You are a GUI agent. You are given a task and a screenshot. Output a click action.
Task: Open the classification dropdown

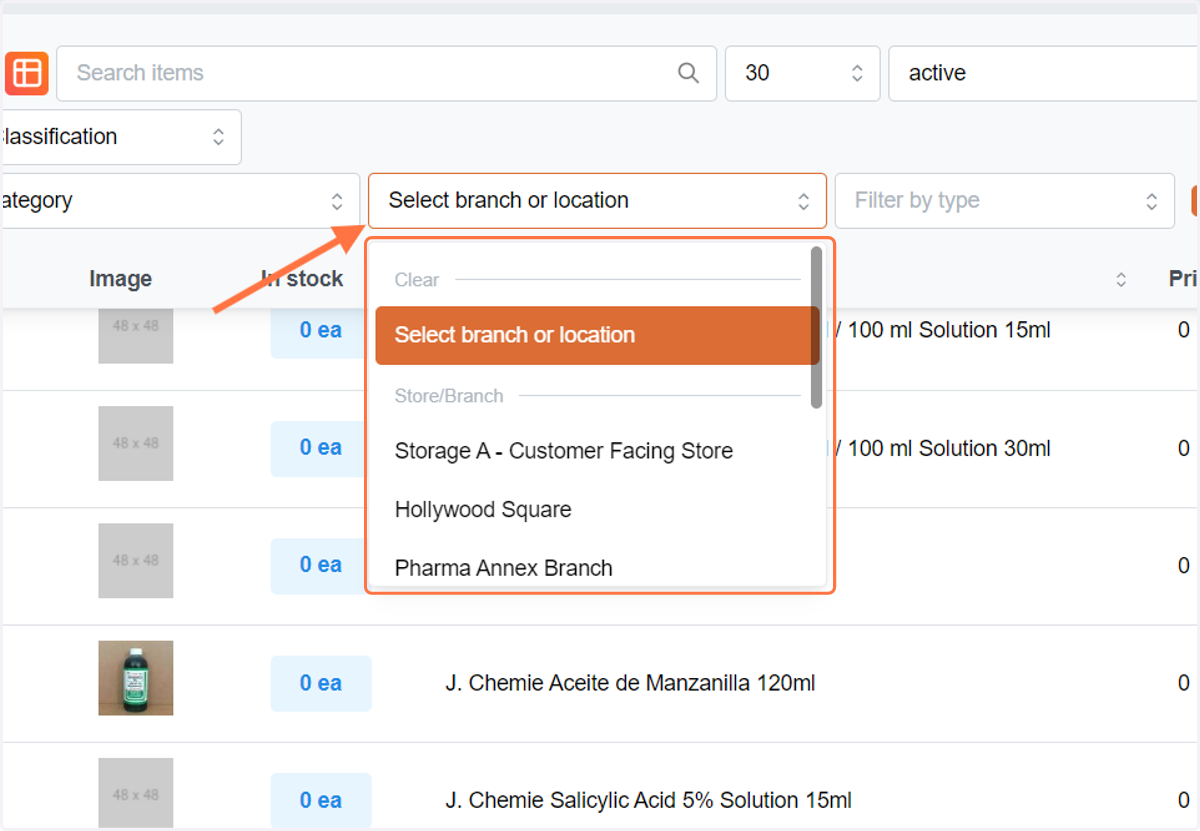pyautogui.click(x=120, y=137)
